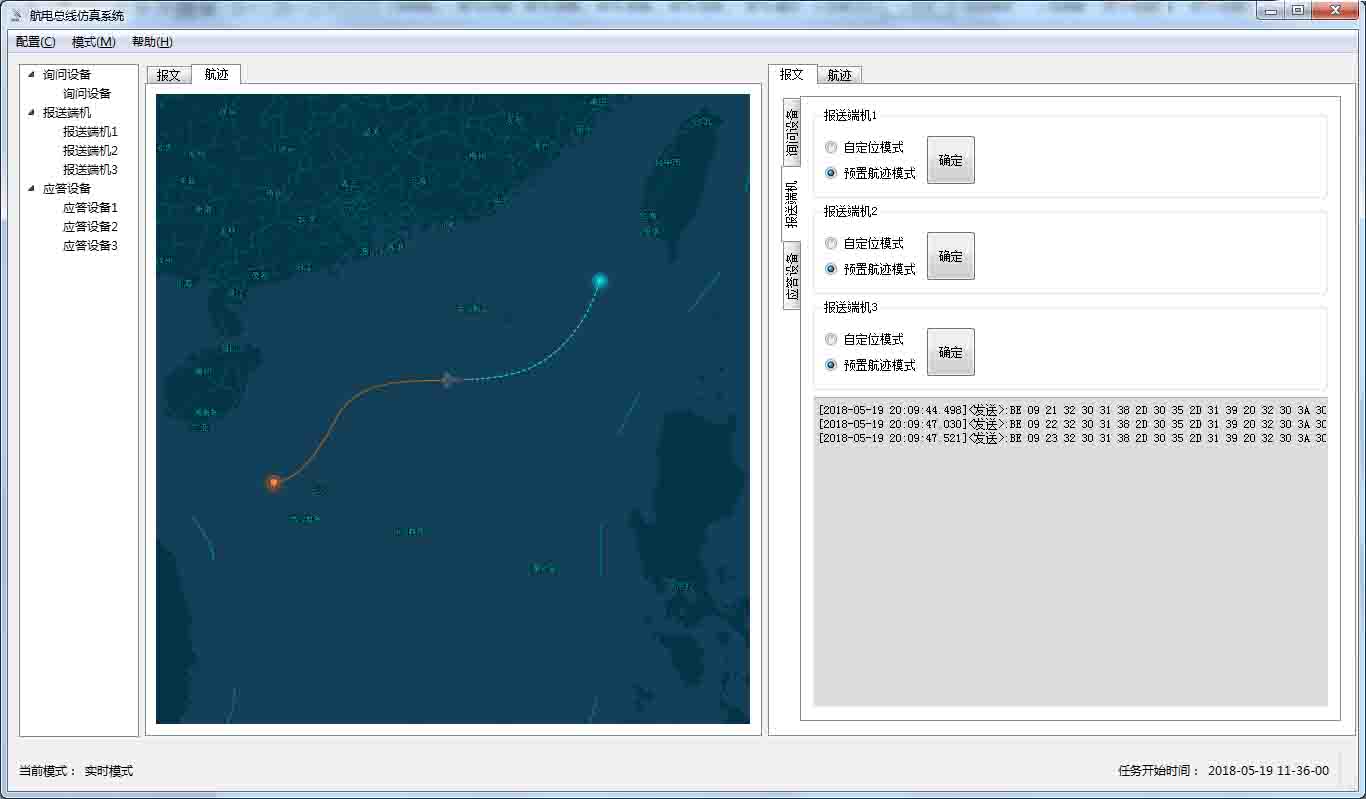Confirm 报送端机3 mode with 确定
The height and width of the screenshot is (799, 1366).
coord(950,352)
